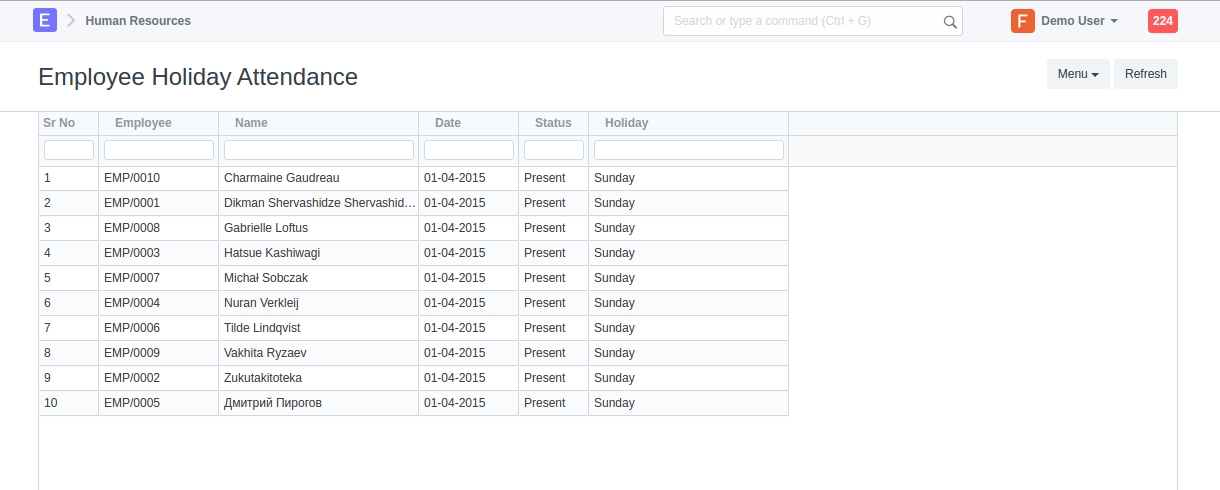The image size is (1220, 490).
Task: Select the EMP/0005 employee cell
Action: pos(132,403)
